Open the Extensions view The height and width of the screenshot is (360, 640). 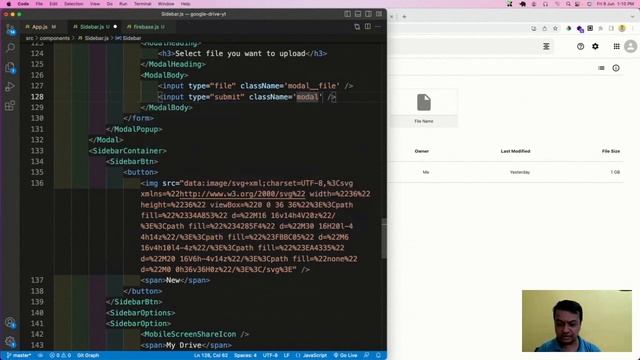pyautogui.click(x=10, y=106)
